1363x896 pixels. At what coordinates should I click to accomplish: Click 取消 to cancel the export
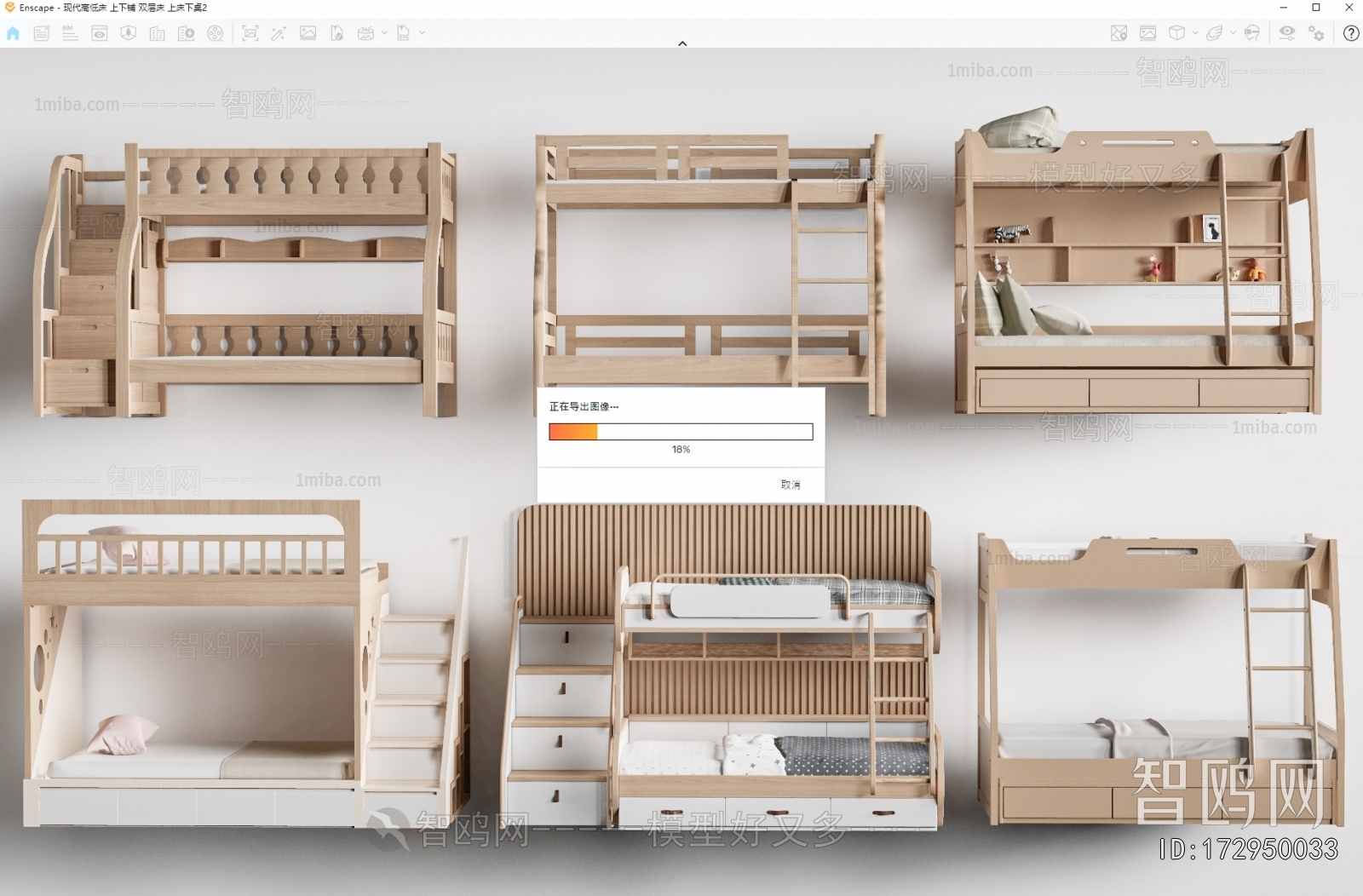tap(789, 483)
